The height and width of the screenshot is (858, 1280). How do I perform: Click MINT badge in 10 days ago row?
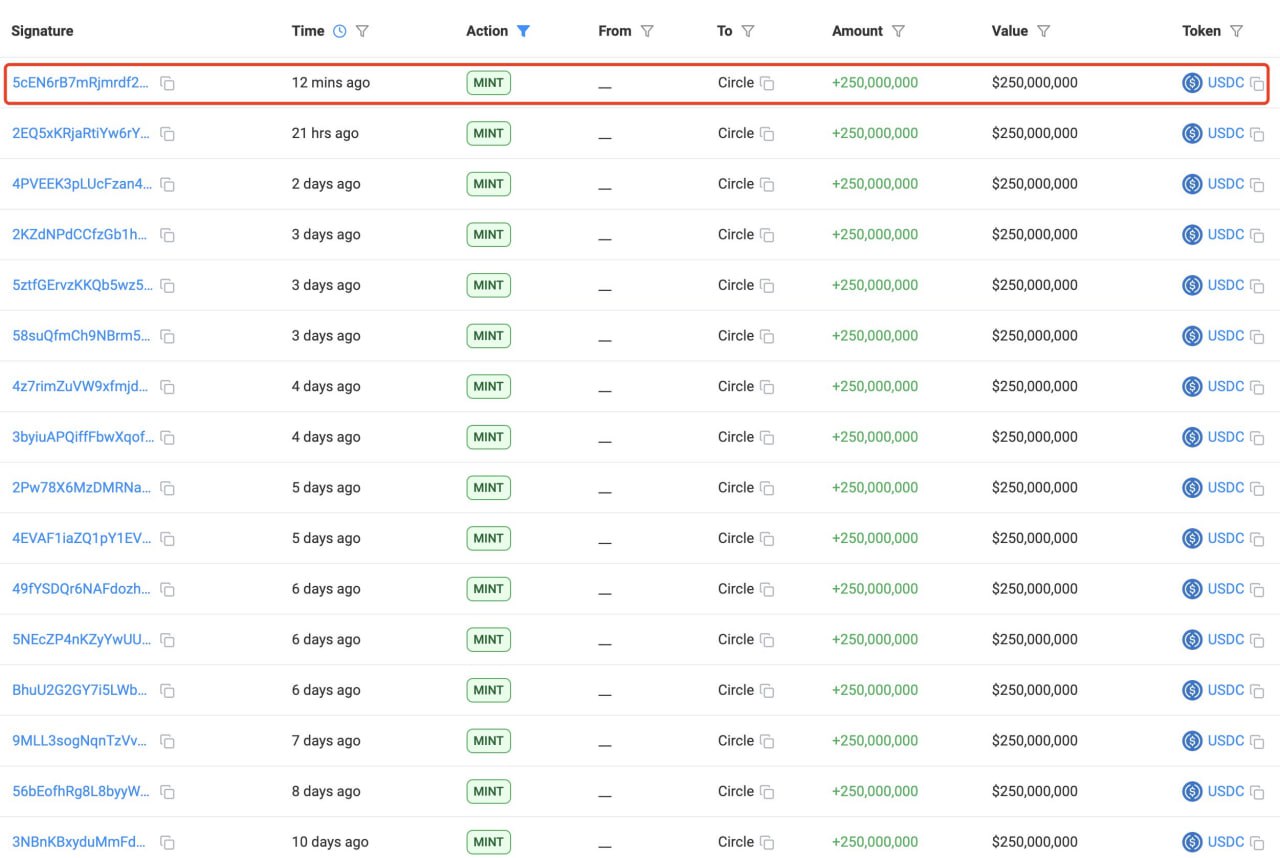(x=489, y=842)
